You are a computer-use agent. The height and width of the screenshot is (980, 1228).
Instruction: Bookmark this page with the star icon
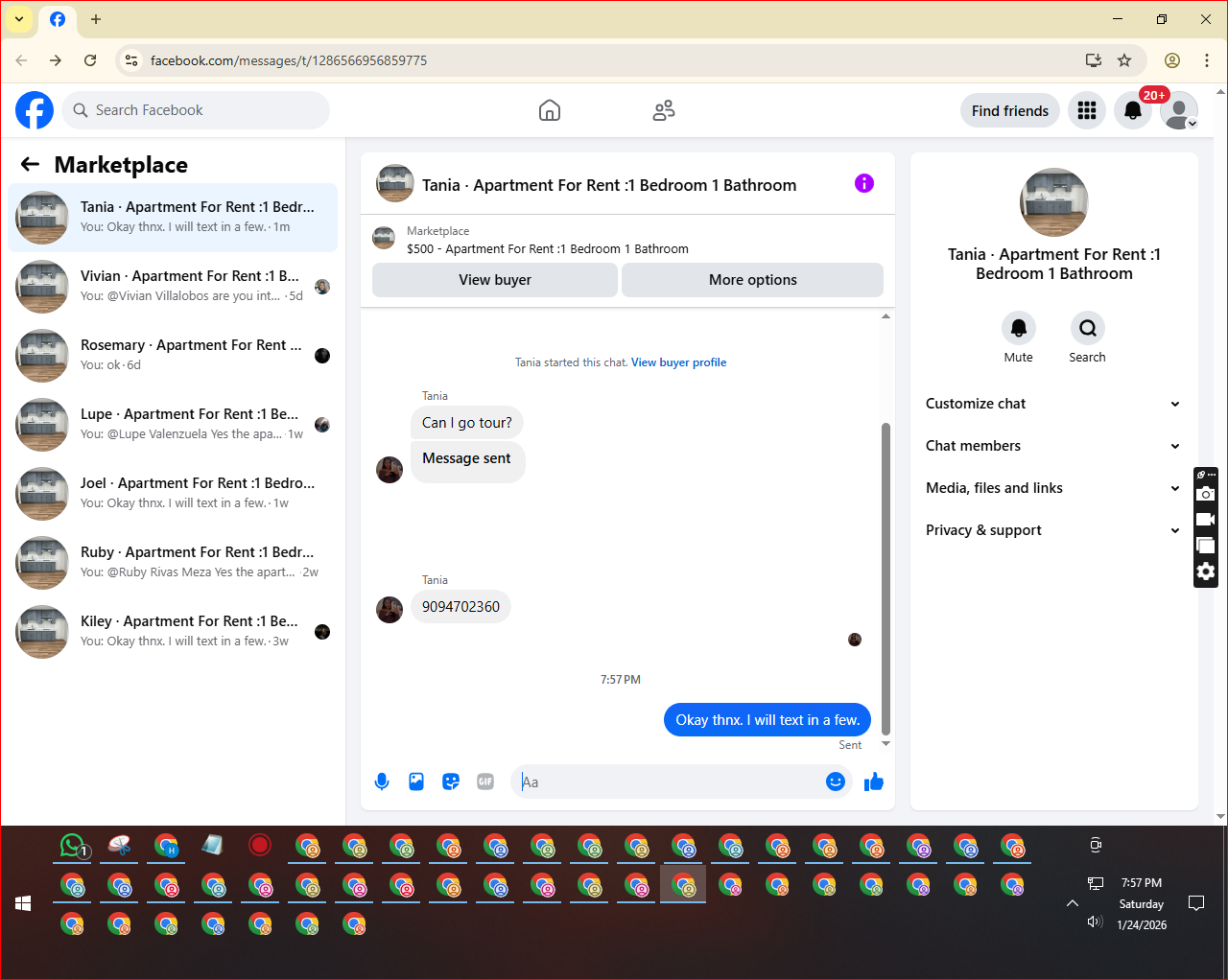coord(1124,60)
